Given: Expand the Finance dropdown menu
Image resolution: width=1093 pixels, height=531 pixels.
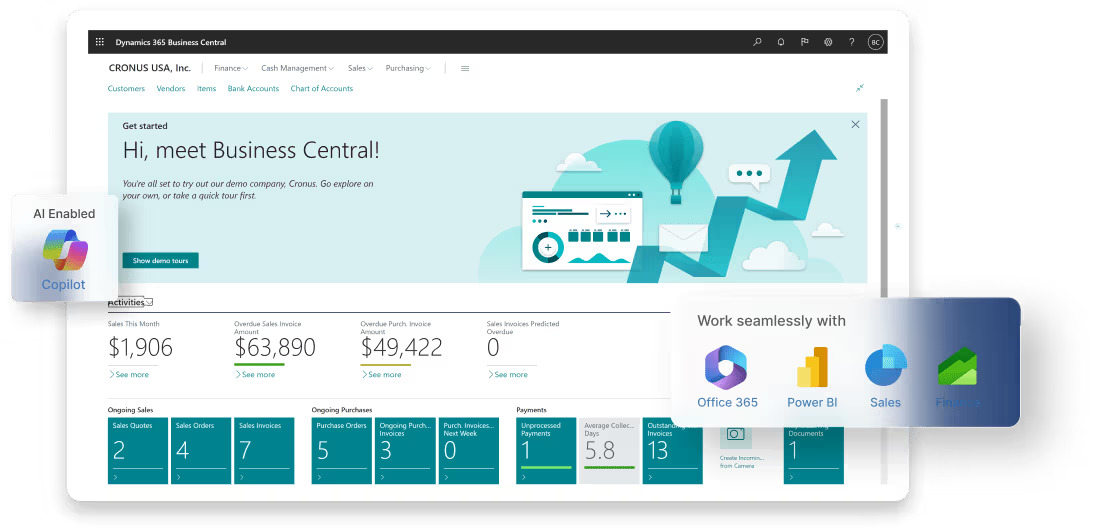Looking at the screenshot, I should (x=231, y=68).
